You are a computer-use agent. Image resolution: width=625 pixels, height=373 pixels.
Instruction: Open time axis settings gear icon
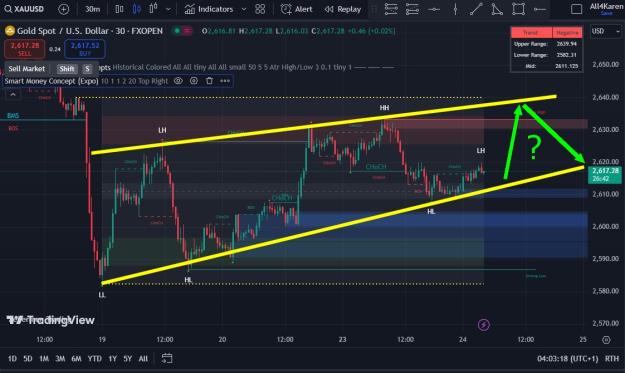606,340
